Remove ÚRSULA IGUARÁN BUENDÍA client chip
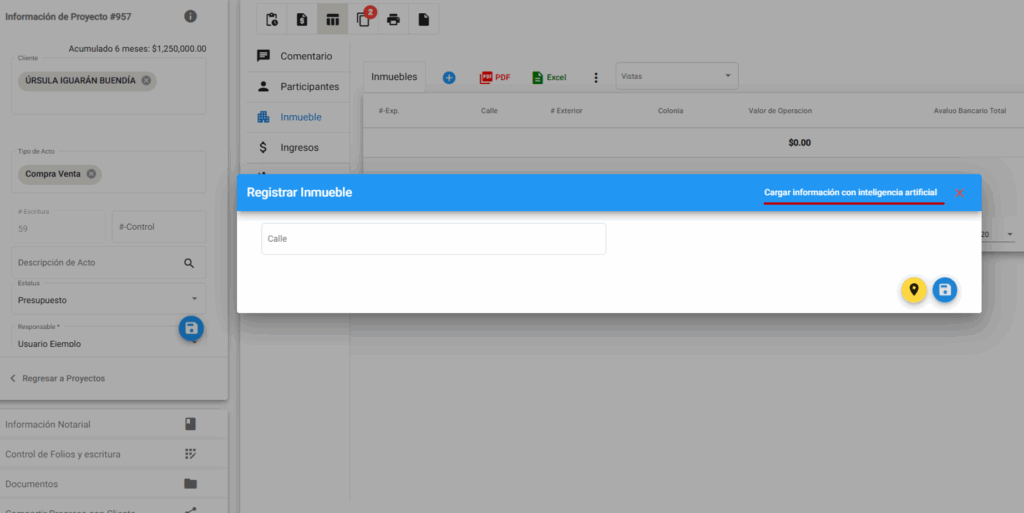 coord(146,81)
